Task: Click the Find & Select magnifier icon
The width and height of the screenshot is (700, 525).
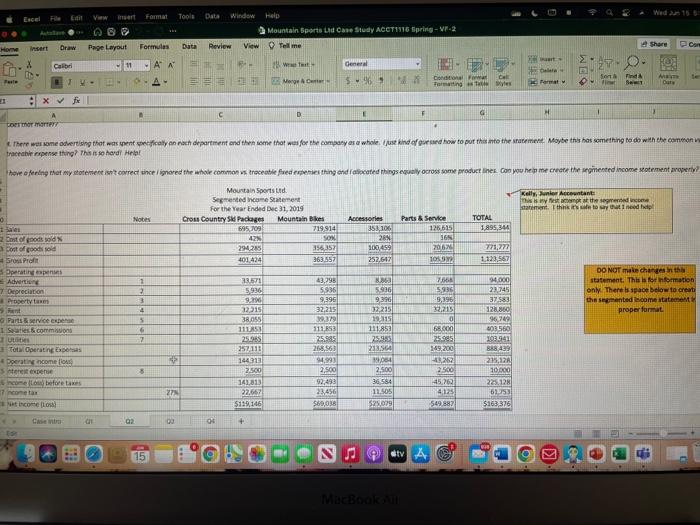Action: (632, 63)
